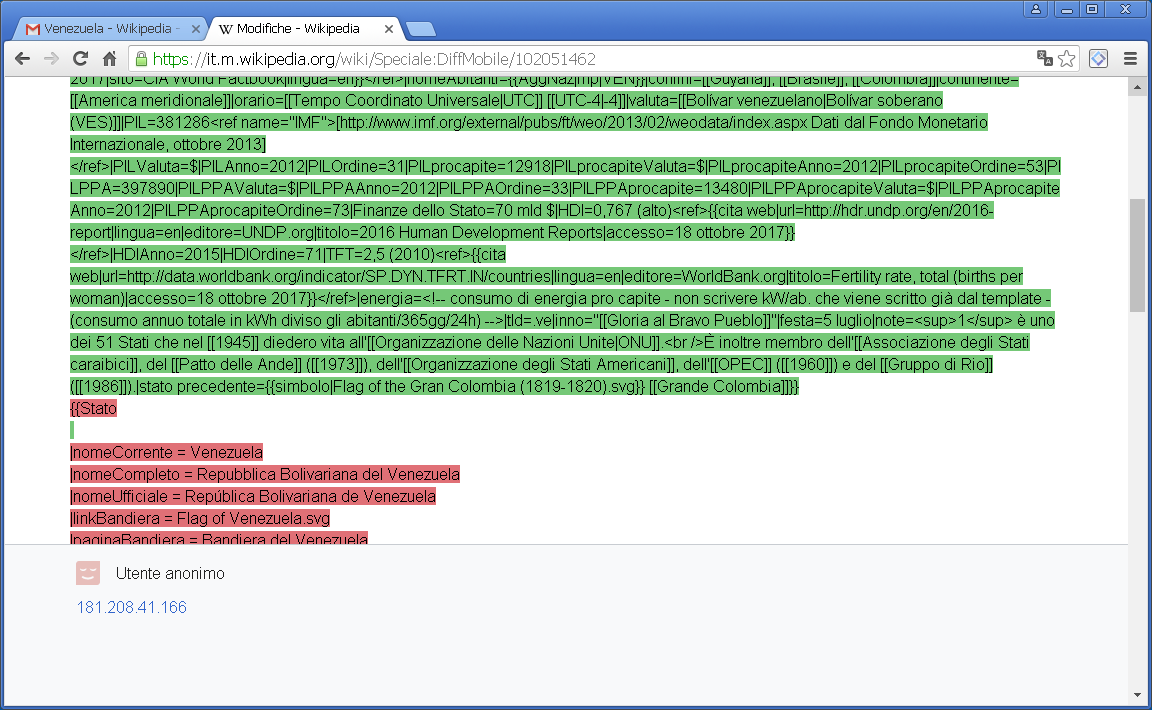This screenshot has width=1152, height=710.
Task: Reload the current page
Action: coord(81,58)
